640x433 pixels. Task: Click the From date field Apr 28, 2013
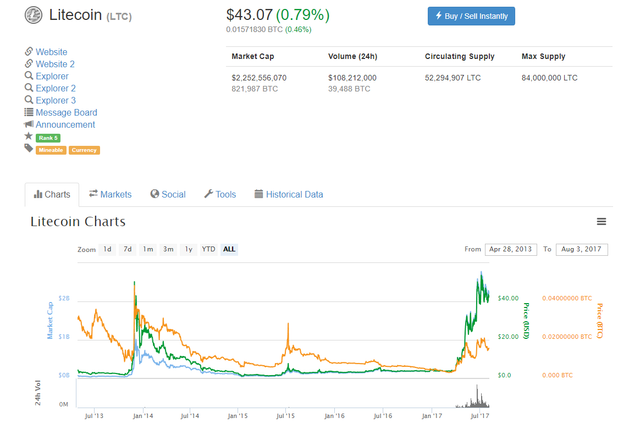point(511,249)
